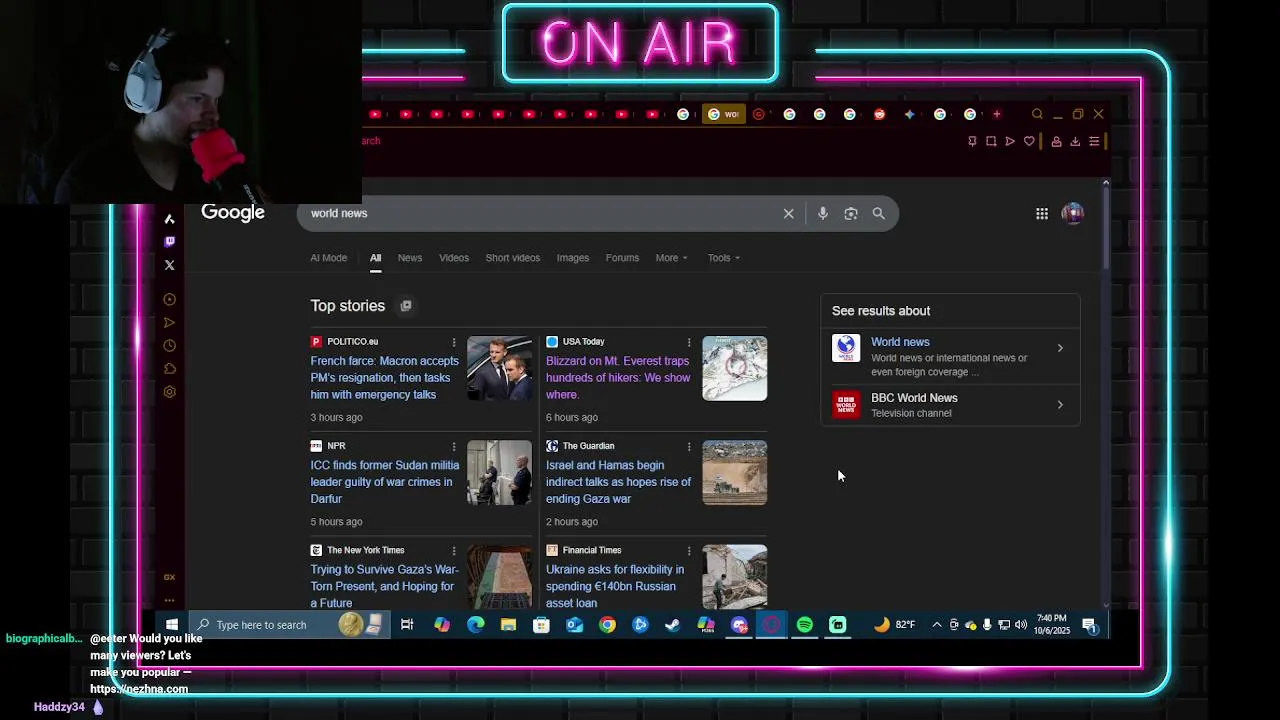Open 'ICC finds former Sudan militia leader' story
Screen dimensions: 1280x720
click(x=385, y=482)
